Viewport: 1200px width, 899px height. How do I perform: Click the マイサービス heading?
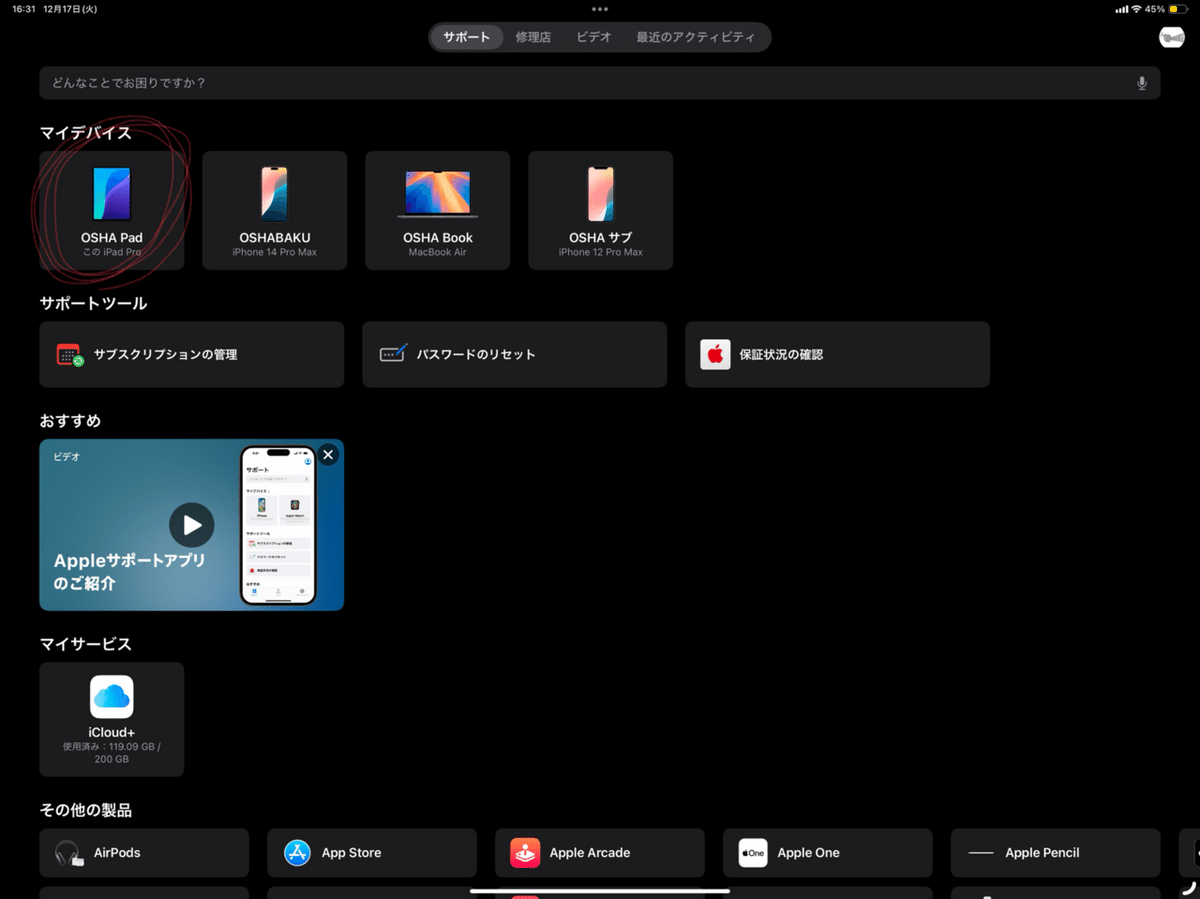click(x=86, y=644)
